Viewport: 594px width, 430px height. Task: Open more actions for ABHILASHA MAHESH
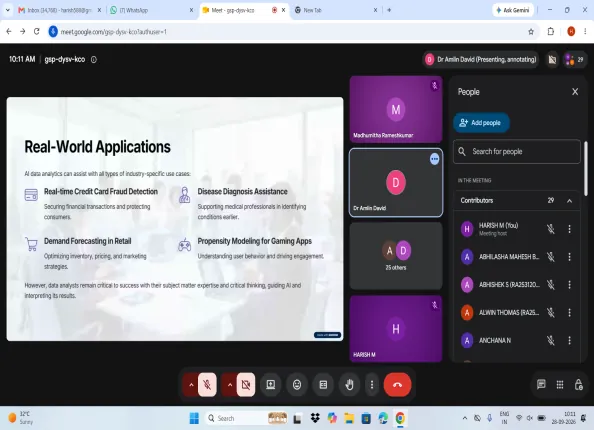click(x=569, y=257)
